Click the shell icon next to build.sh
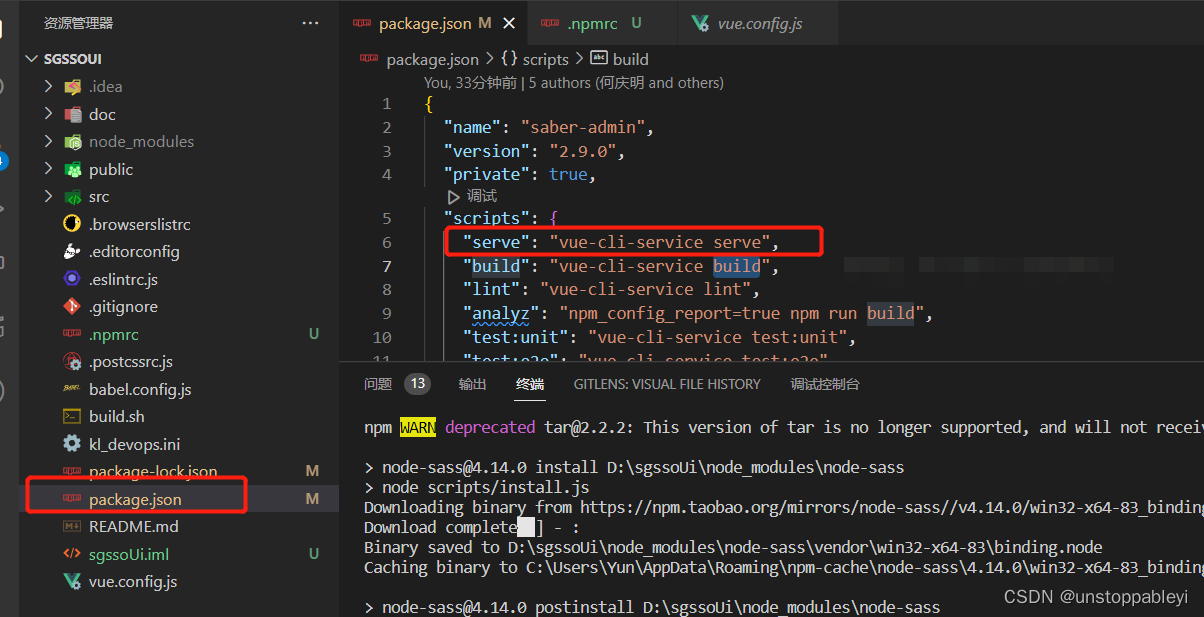The height and width of the screenshot is (617, 1204). click(x=73, y=416)
